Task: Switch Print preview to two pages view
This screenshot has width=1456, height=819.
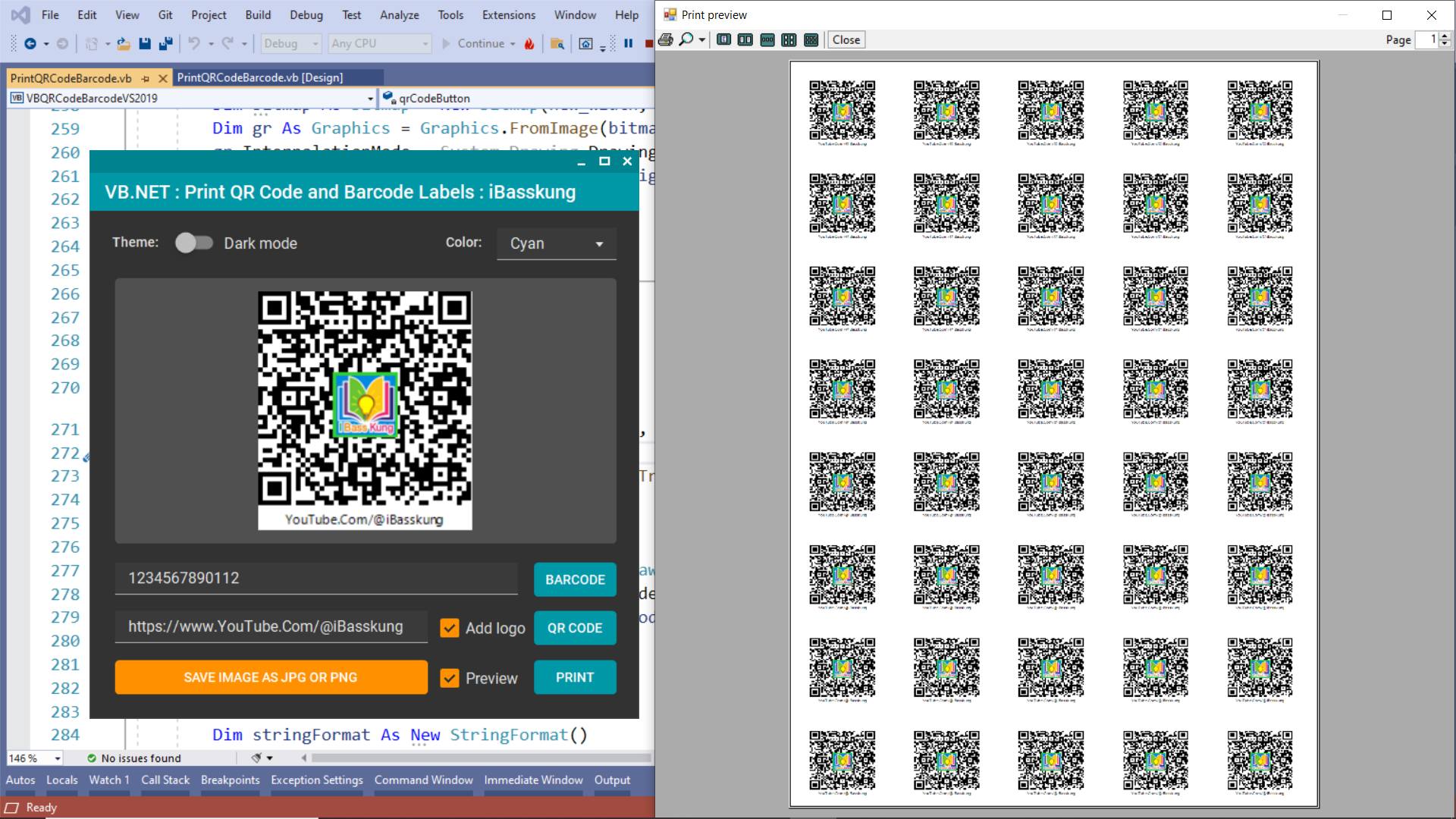Action: click(745, 39)
